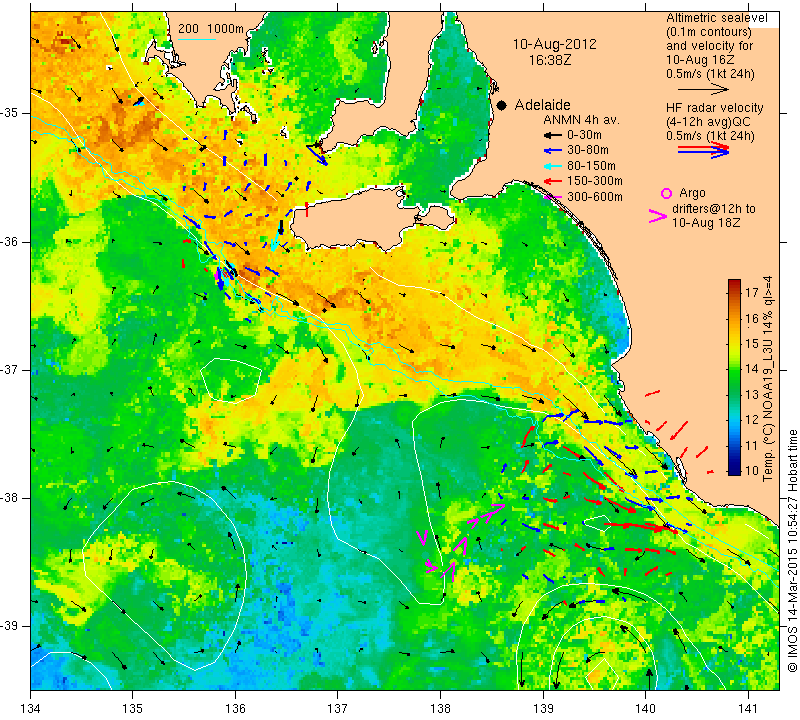Click the 'ANMN 4h av.' legend heading
This screenshot has height=720, width=800.
[x=581, y=120]
